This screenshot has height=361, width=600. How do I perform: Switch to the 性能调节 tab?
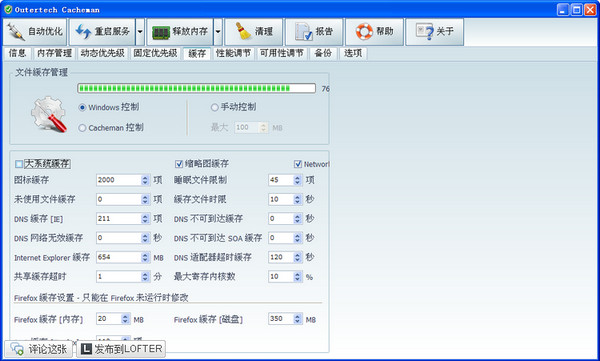(x=233, y=53)
